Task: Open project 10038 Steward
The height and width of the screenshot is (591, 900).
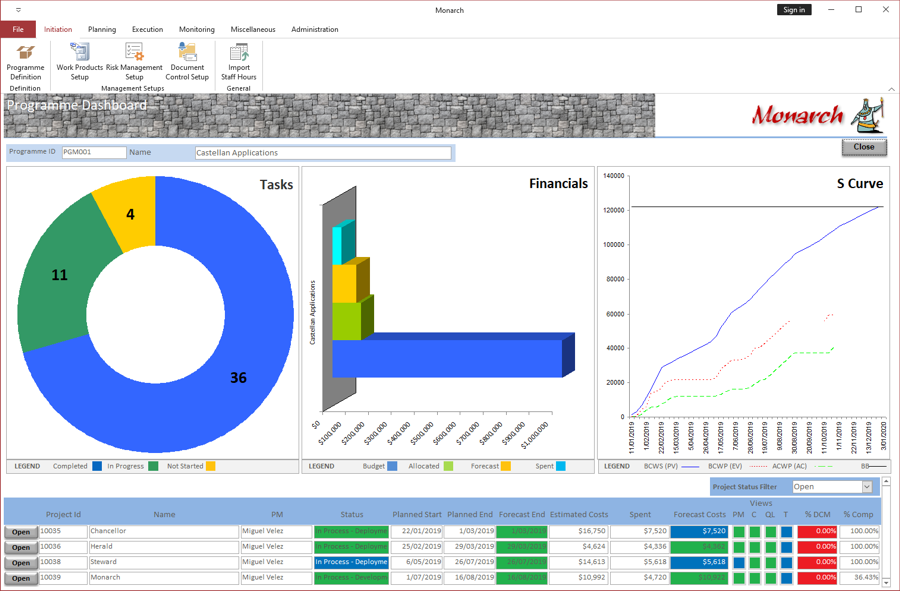Action: pyautogui.click(x=21, y=563)
